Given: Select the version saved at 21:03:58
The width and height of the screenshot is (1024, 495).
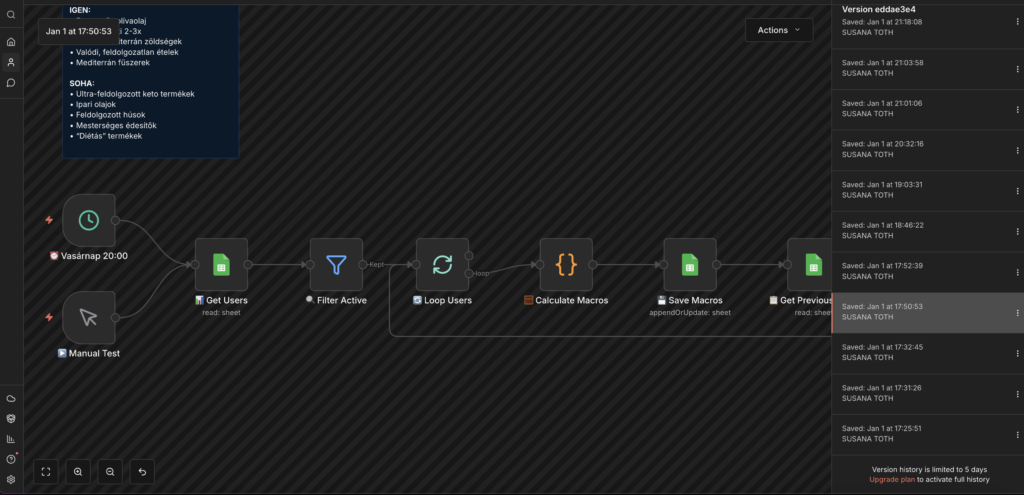Looking at the screenshot, I should (920, 67).
